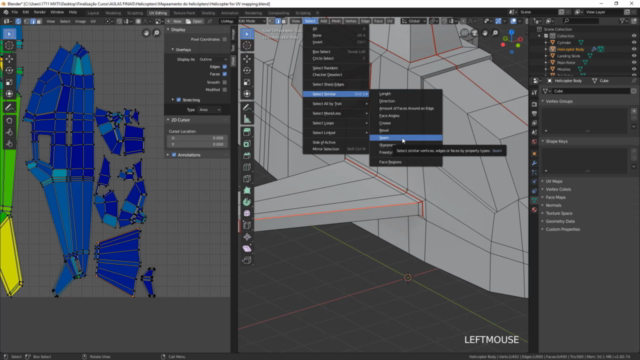Choose the 3D viewport Cursor tool
The height and width of the screenshot is (360, 640).
tap(247, 46)
